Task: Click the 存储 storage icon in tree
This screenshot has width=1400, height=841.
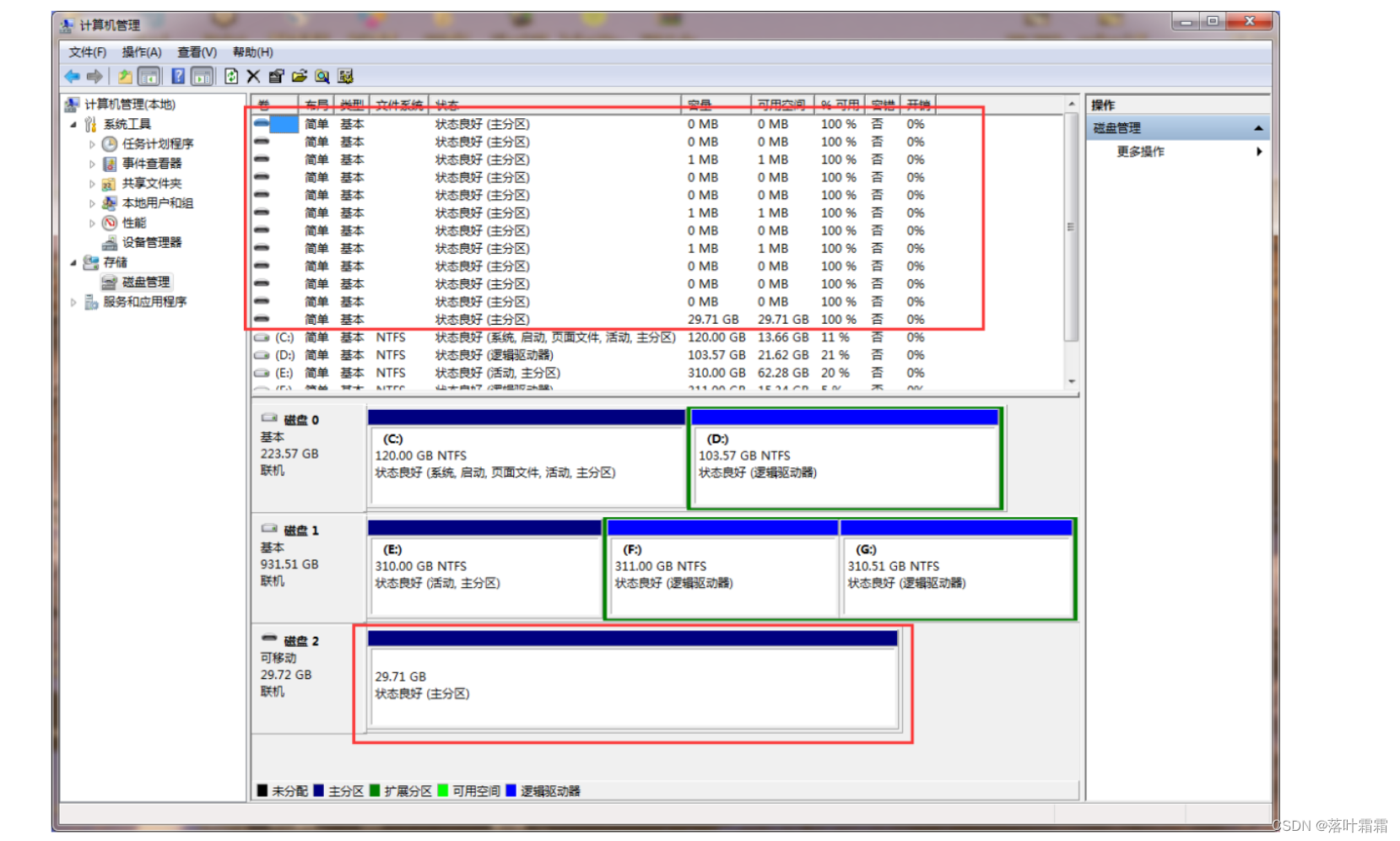Action: point(91,262)
